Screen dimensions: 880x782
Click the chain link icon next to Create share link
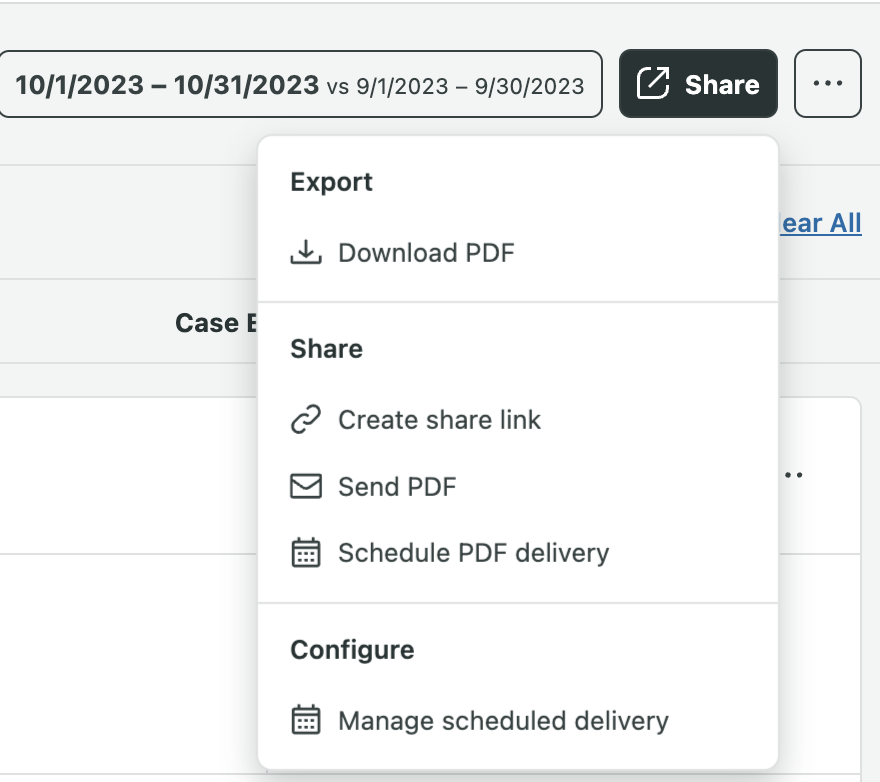[307, 419]
